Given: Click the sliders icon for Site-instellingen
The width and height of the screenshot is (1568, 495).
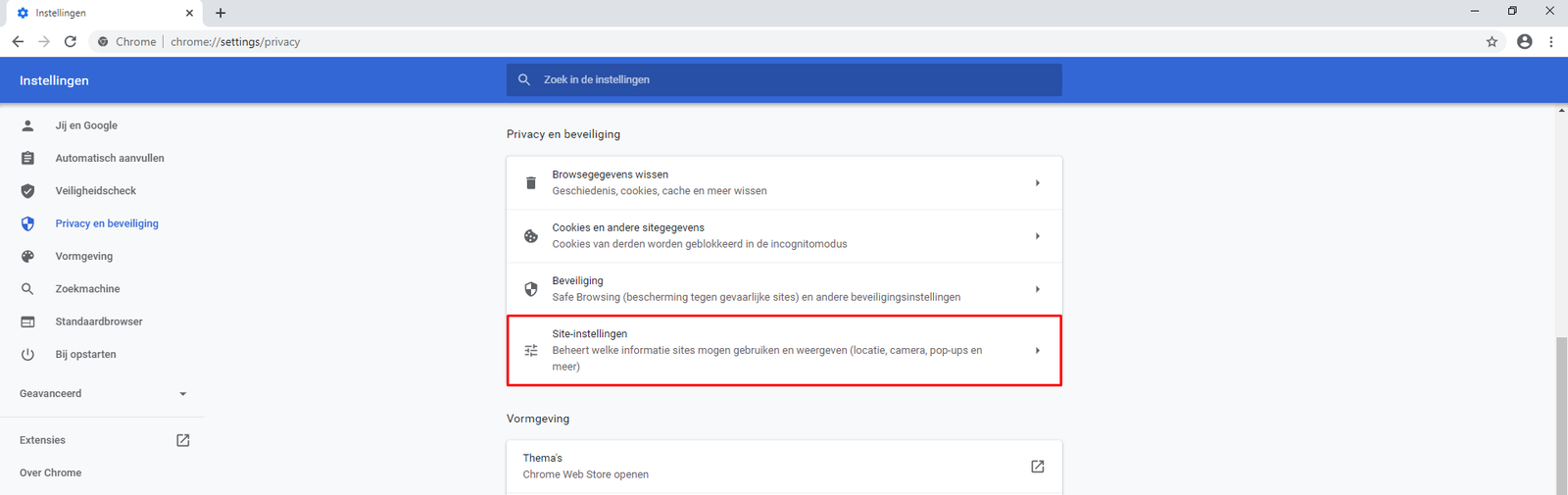Looking at the screenshot, I should point(531,351).
